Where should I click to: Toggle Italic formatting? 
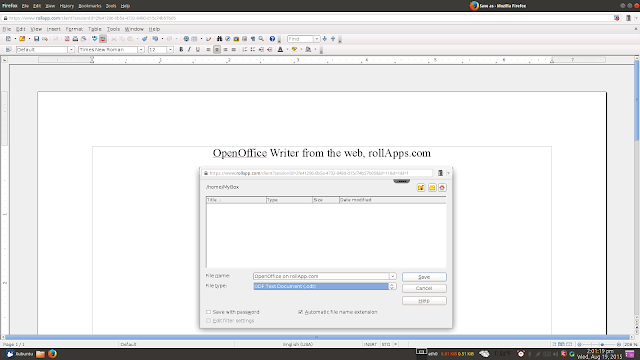coord(189,49)
